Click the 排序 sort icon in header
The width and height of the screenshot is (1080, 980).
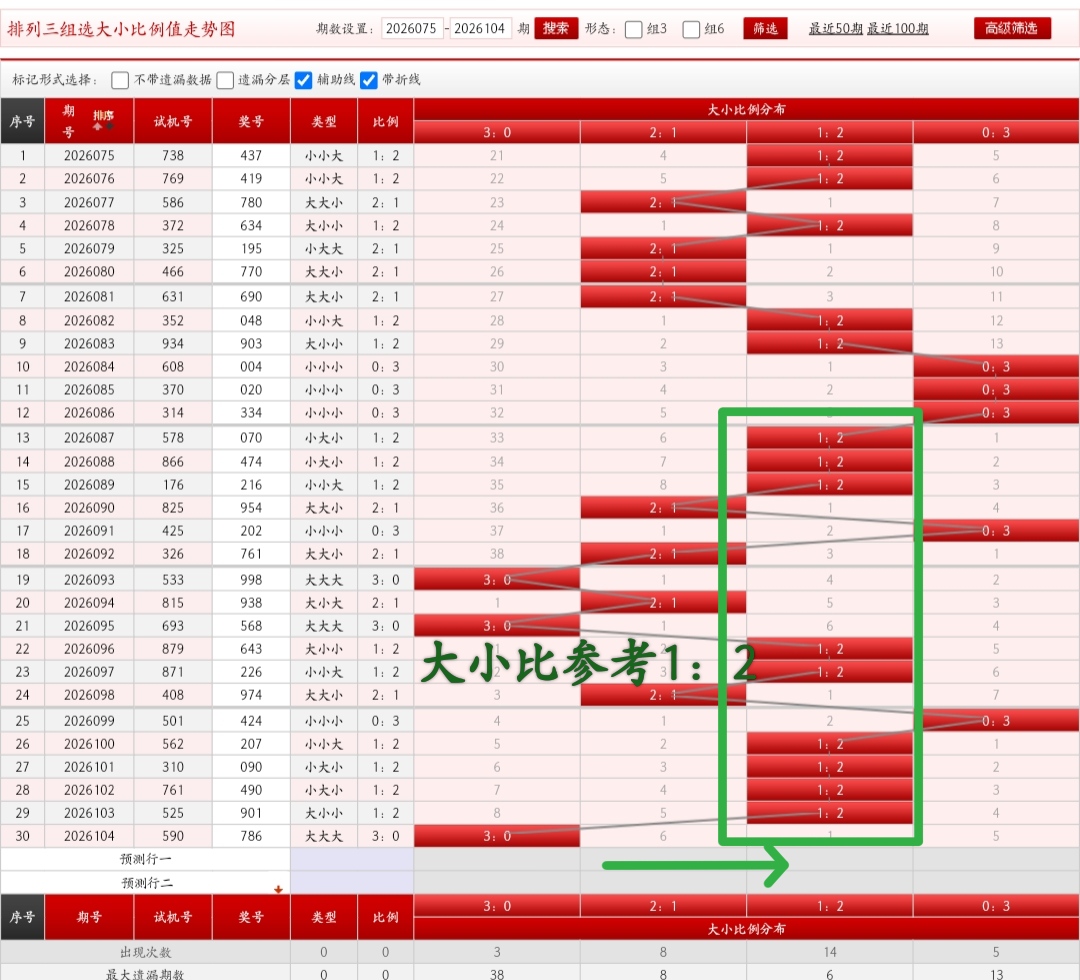[103, 119]
